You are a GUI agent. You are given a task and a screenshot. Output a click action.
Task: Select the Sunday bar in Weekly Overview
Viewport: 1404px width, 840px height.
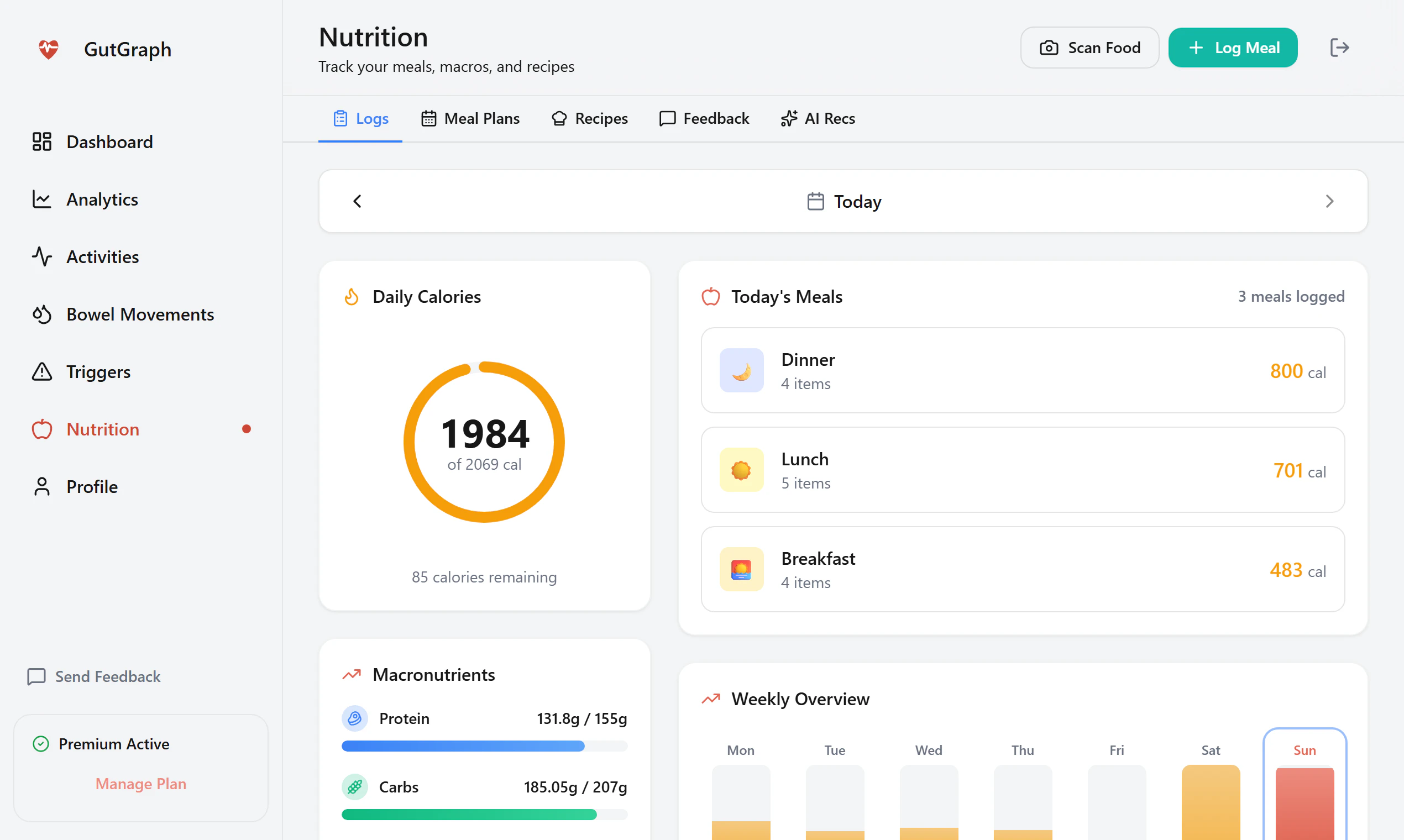[x=1305, y=804]
